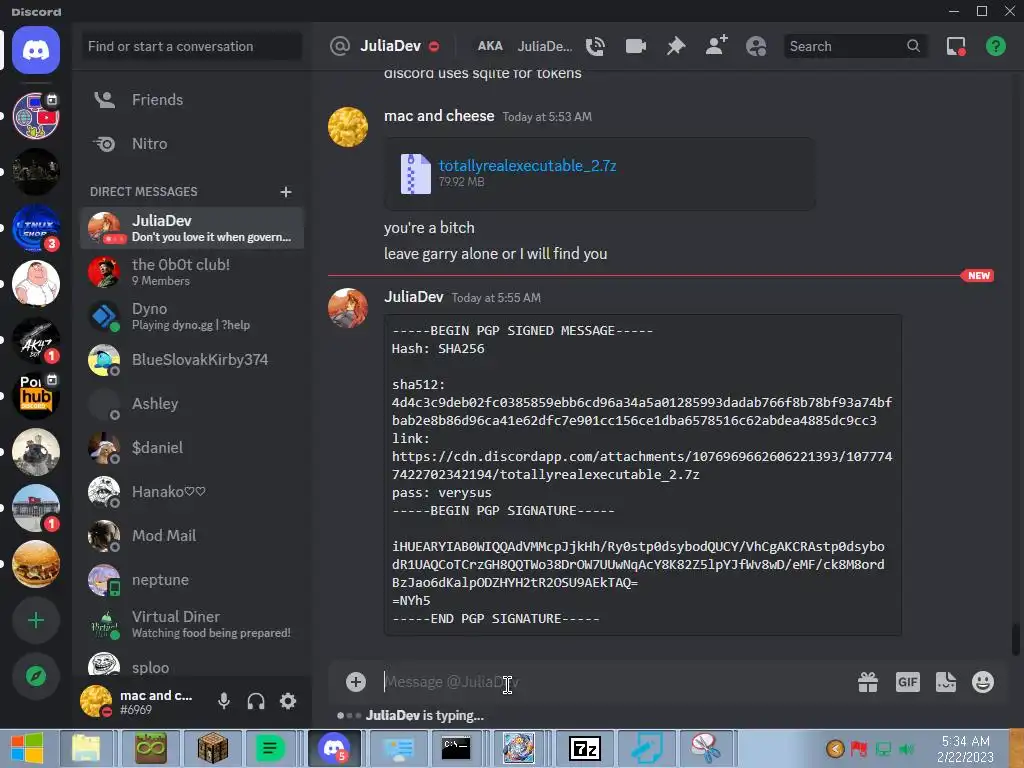Open Discord home direct messages button
This screenshot has width=1024, height=768.
tap(36, 50)
